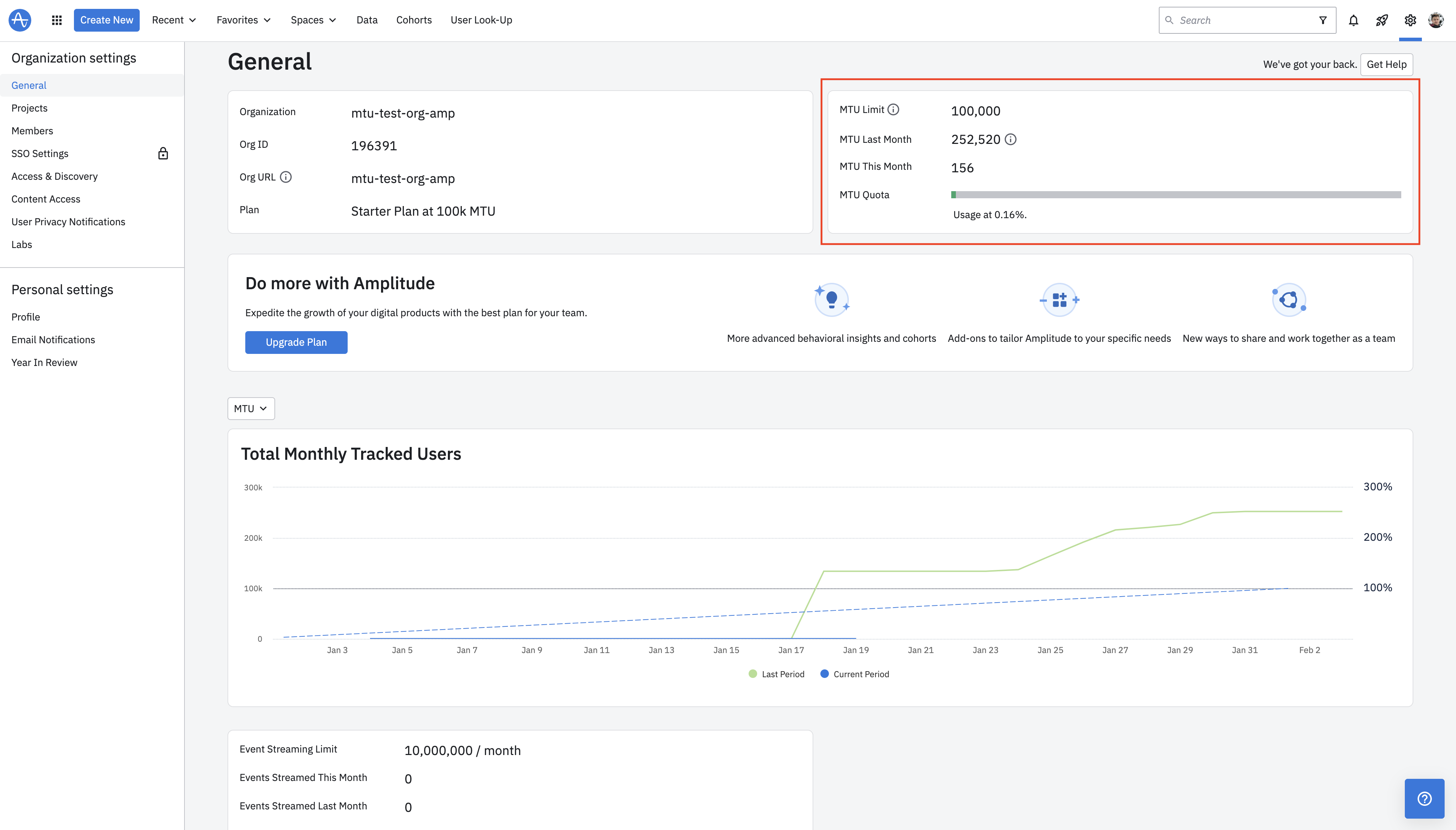Expand the Favorites dropdown menu
The width and height of the screenshot is (1456, 830).
click(x=243, y=20)
